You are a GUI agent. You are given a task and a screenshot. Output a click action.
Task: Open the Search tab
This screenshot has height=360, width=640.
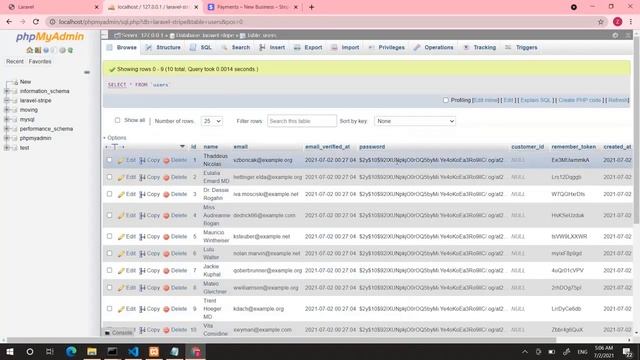236,48
